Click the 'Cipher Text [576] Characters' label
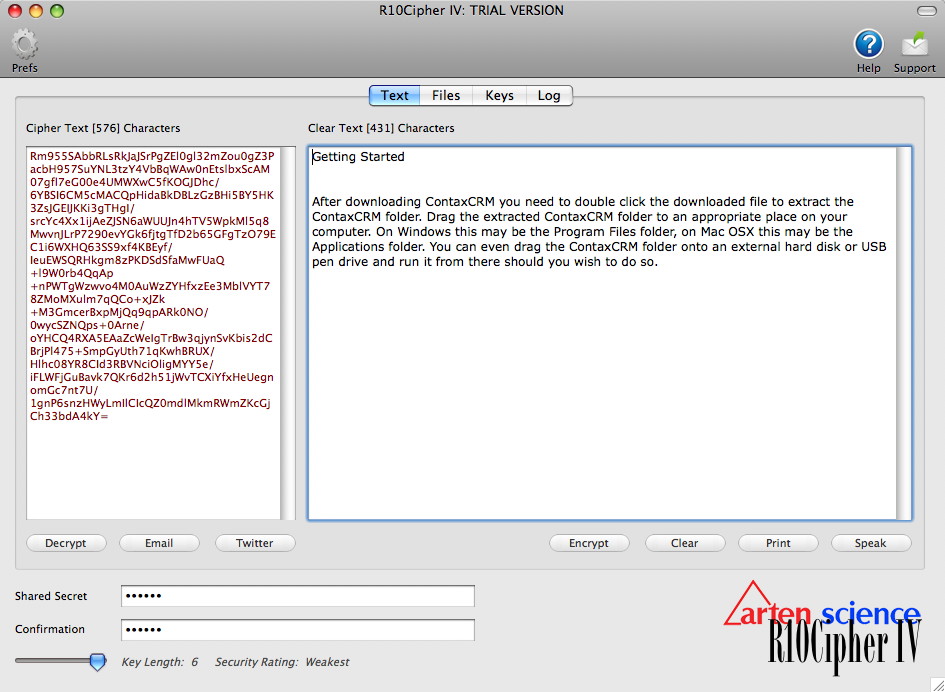The width and height of the screenshot is (945, 692). click(103, 128)
